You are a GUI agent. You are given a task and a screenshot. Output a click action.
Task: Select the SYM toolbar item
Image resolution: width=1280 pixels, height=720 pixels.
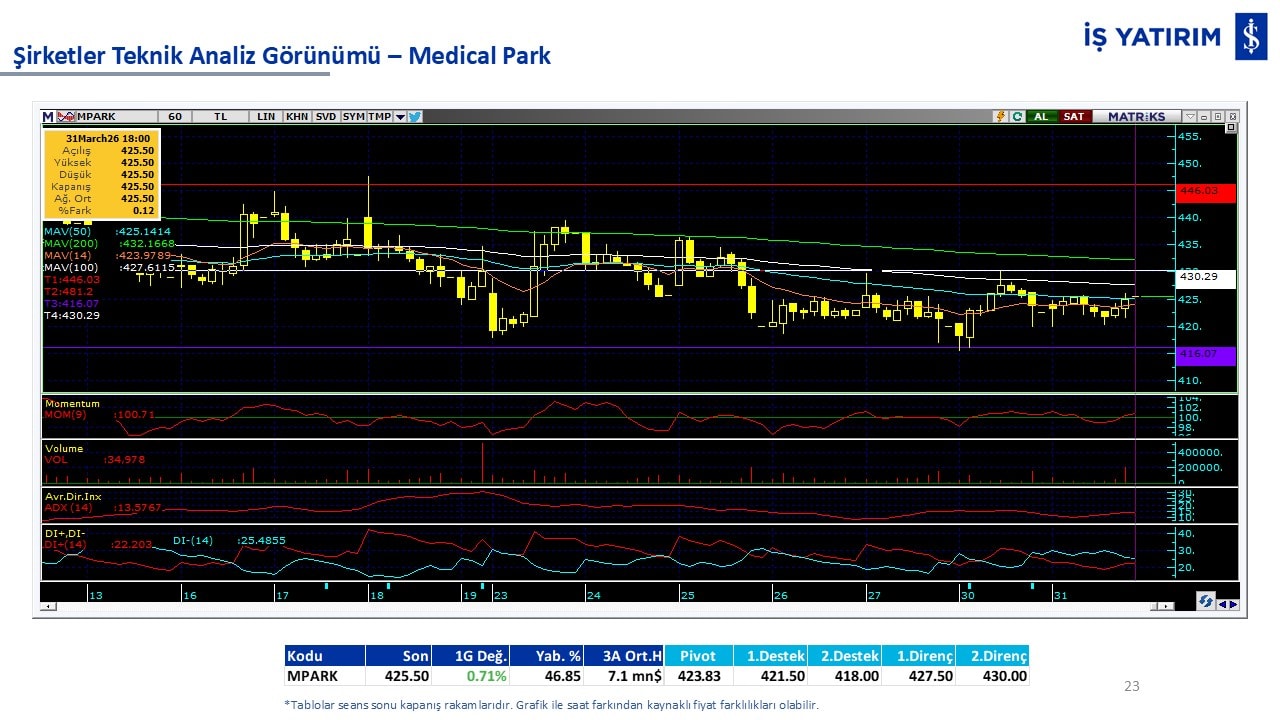tap(354, 117)
